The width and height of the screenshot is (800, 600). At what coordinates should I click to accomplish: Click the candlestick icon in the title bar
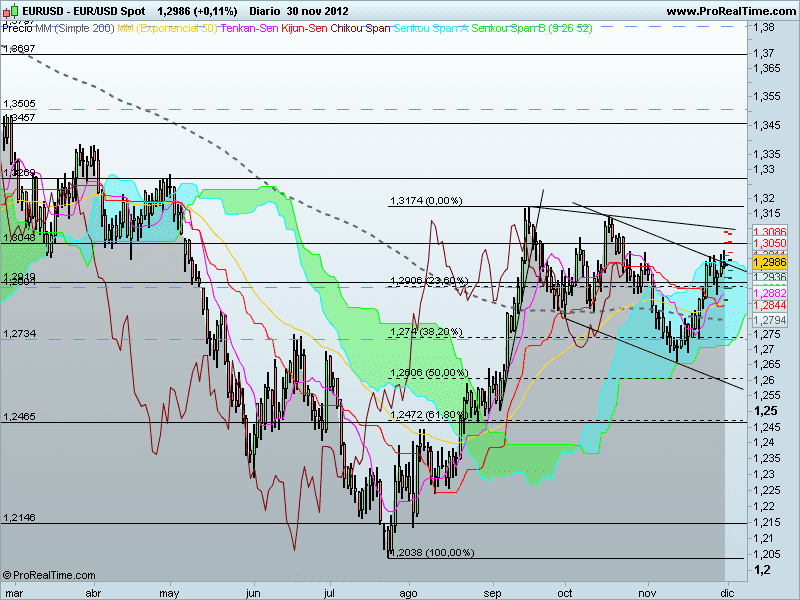(x=11, y=10)
